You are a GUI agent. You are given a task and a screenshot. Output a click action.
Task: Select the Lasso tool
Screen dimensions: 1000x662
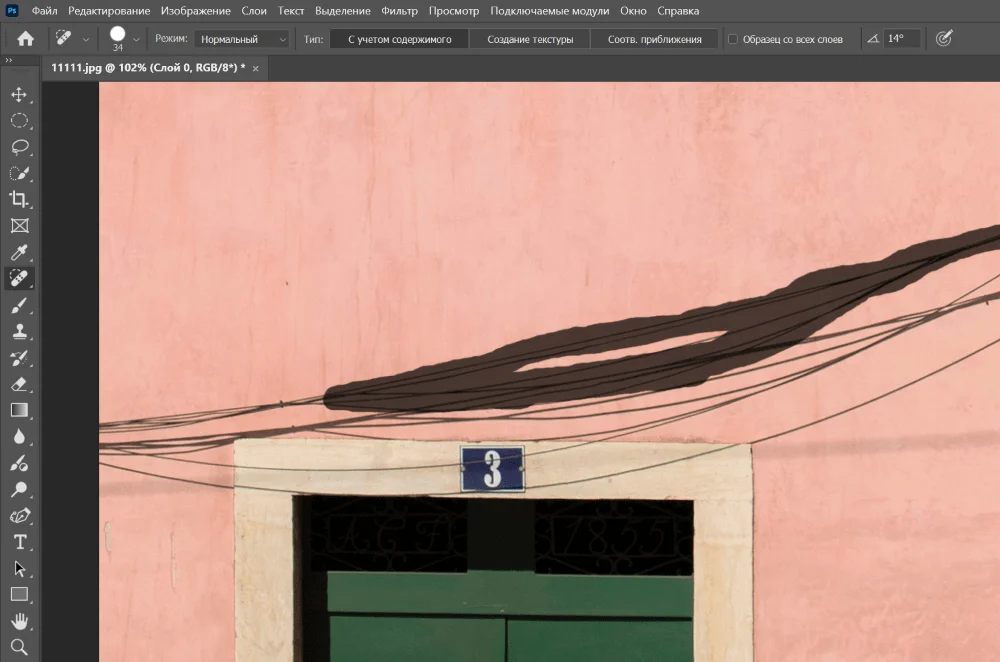(x=18, y=147)
